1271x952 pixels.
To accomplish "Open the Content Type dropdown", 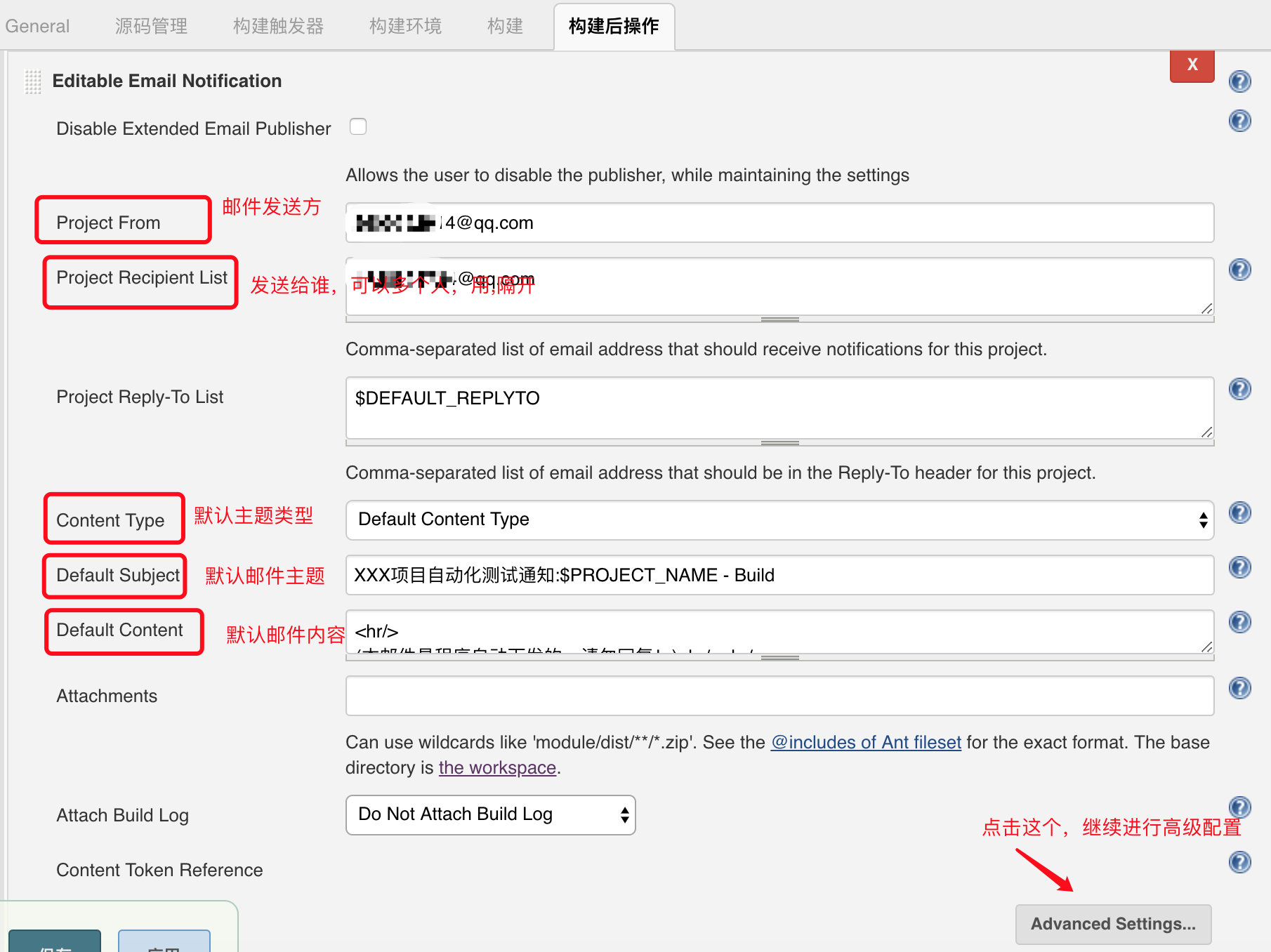I will (x=779, y=520).
